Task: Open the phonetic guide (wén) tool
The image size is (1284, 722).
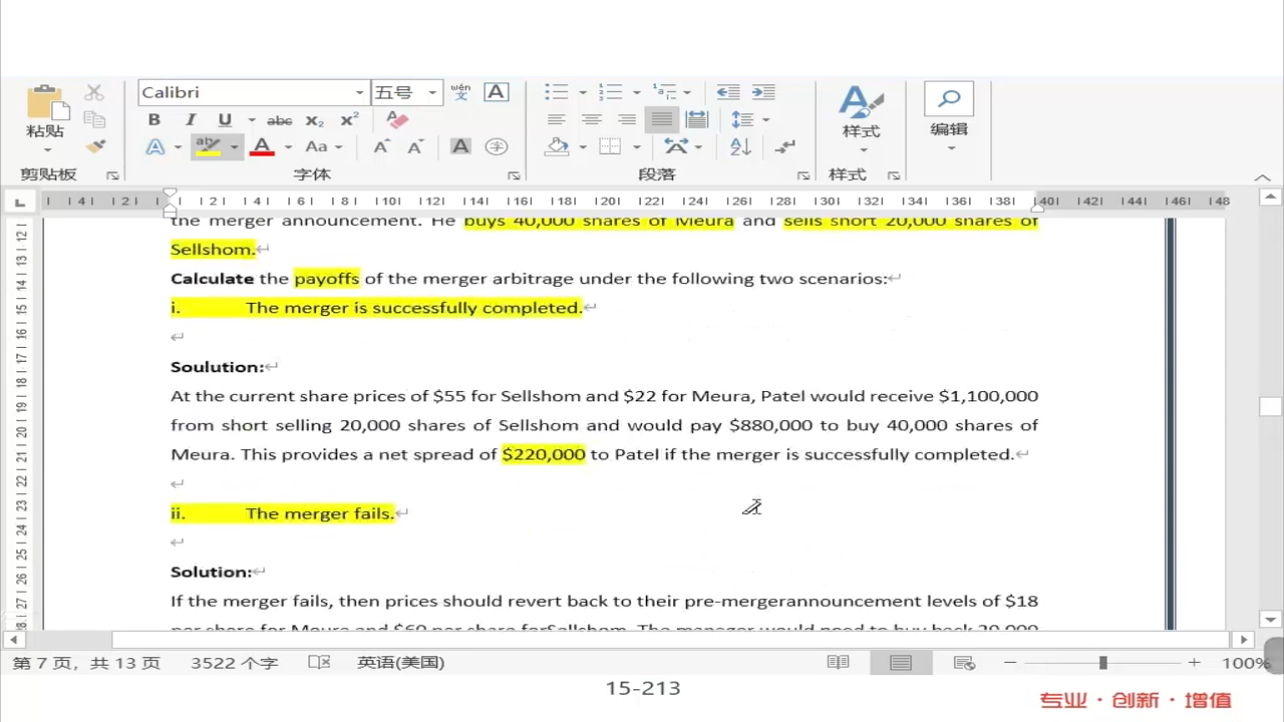Action: click(460, 92)
